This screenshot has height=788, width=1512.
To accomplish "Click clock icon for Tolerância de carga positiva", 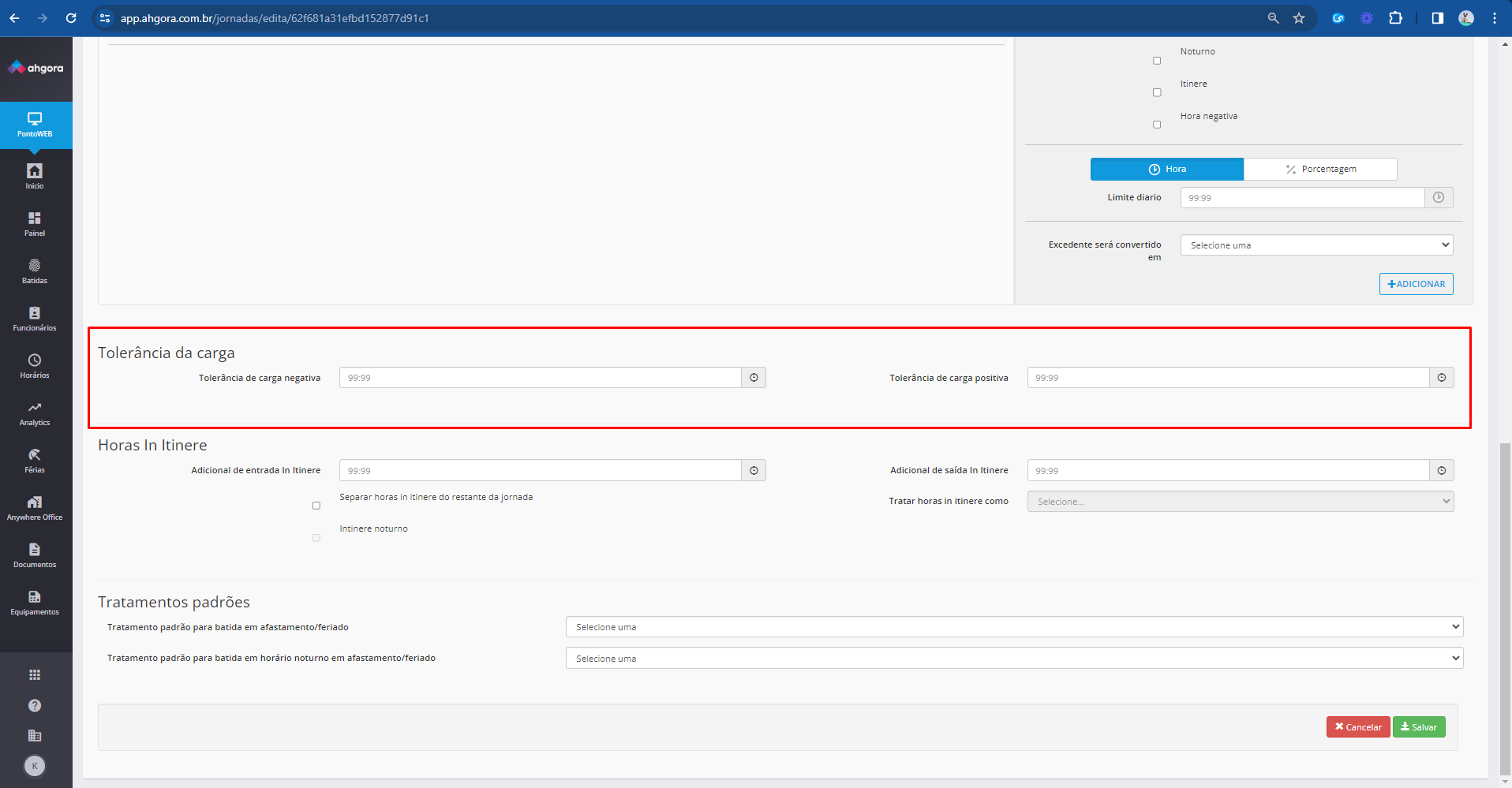I will [x=1442, y=378].
